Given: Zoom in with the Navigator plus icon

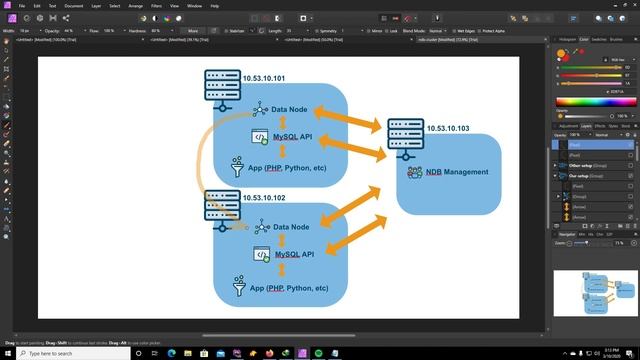Looking at the screenshot, I should point(633,243).
